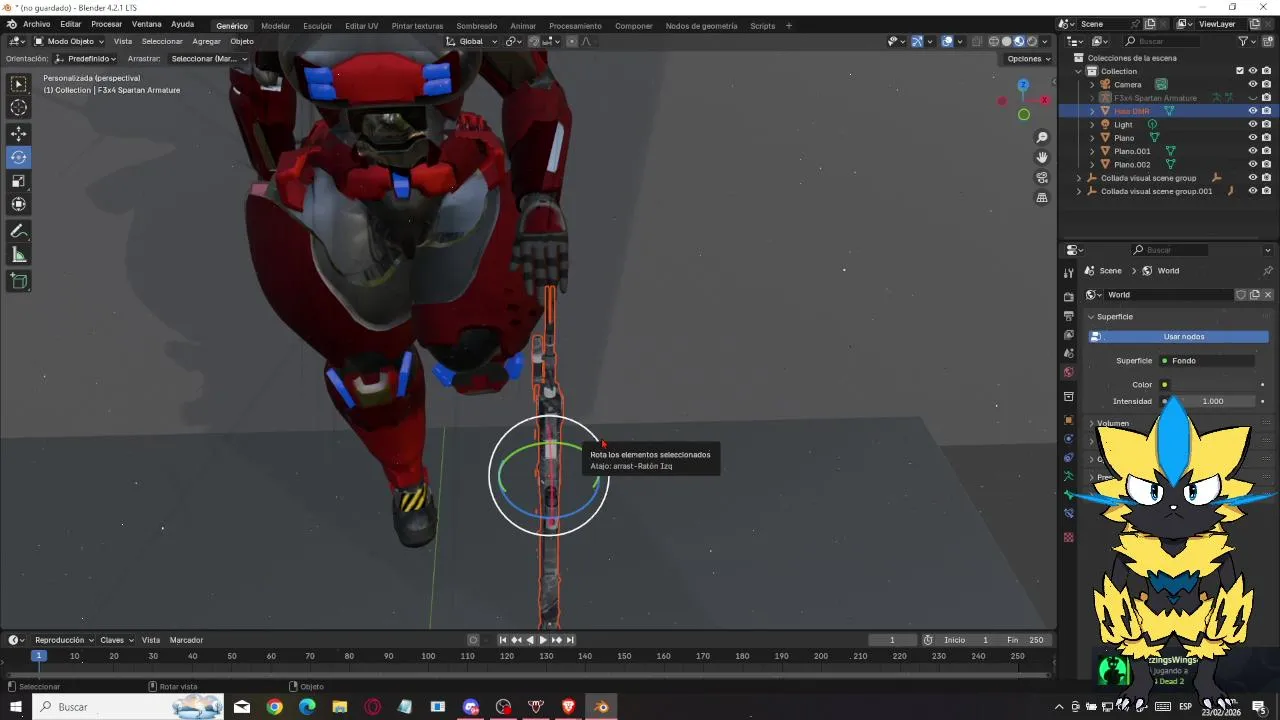Select solid viewport shading
This screenshot has width=1280, height=720.
(x=1007, y=41)
